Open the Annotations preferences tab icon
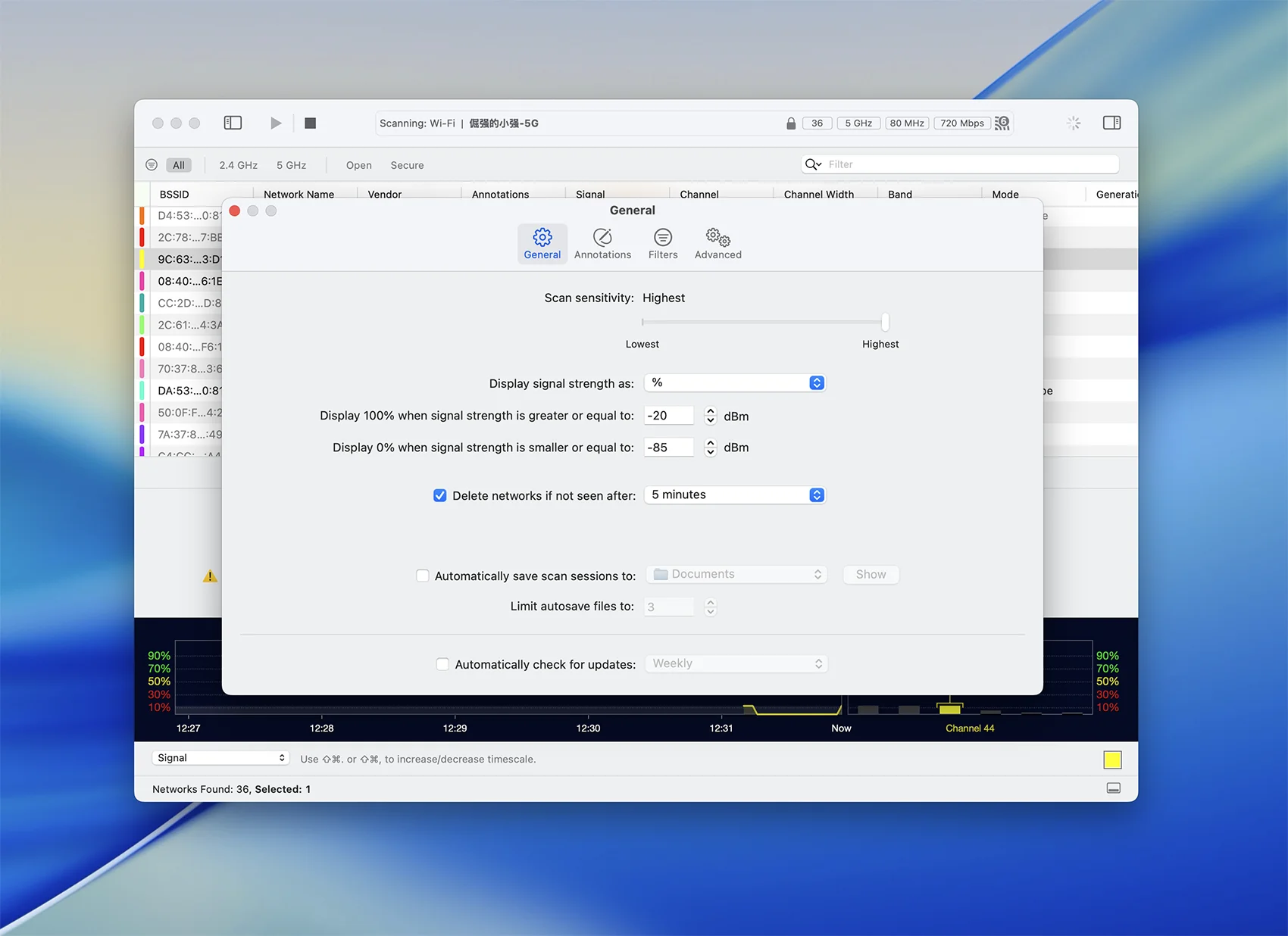 click(x=602, y=238)
